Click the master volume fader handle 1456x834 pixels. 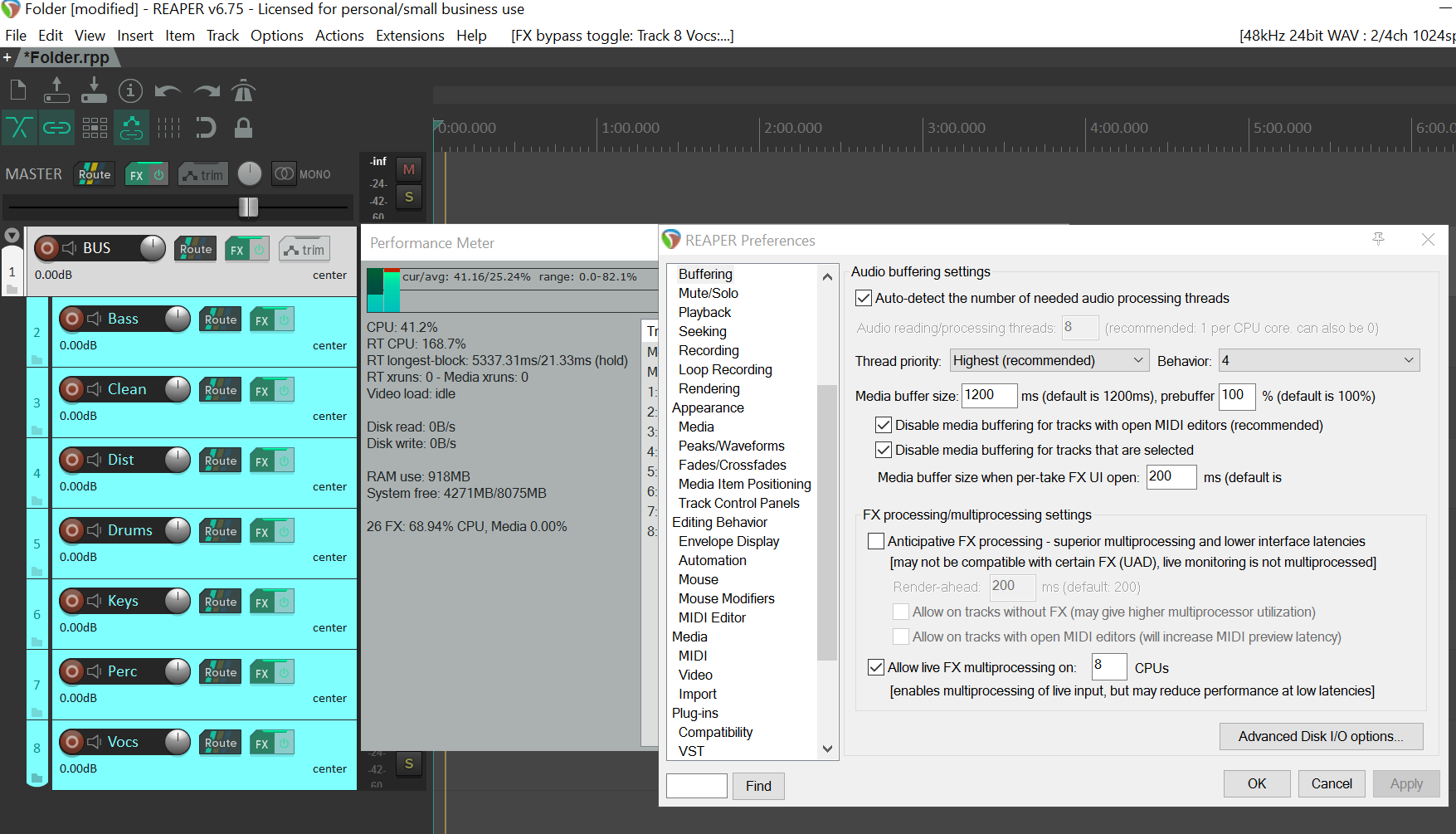(248, 207)
